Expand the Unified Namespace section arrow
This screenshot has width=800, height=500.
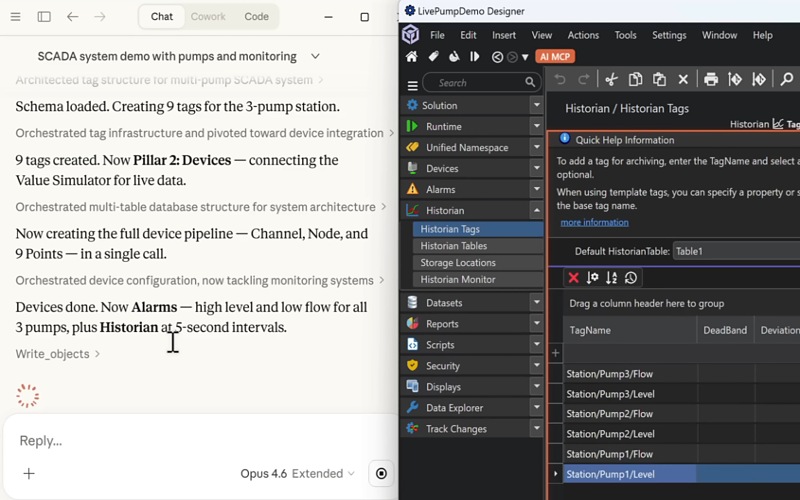tap(536, 147)
